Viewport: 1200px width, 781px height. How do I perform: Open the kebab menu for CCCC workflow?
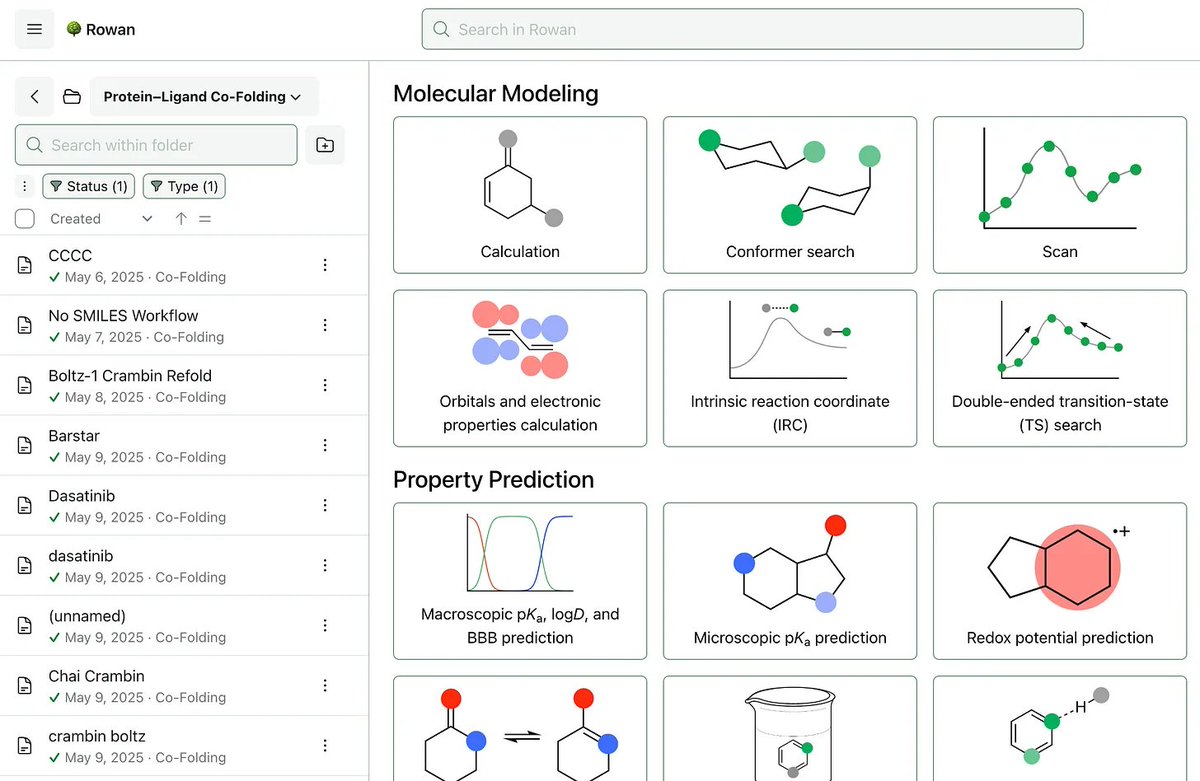pos(324,265)
